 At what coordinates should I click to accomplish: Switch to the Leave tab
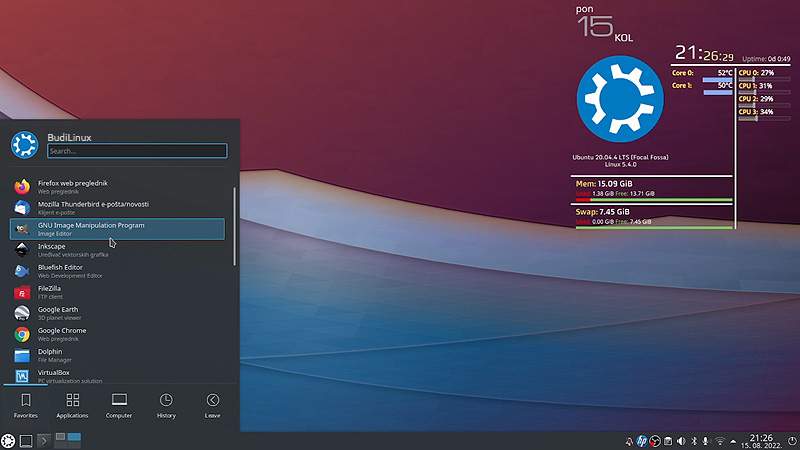[x=213, y=406]
